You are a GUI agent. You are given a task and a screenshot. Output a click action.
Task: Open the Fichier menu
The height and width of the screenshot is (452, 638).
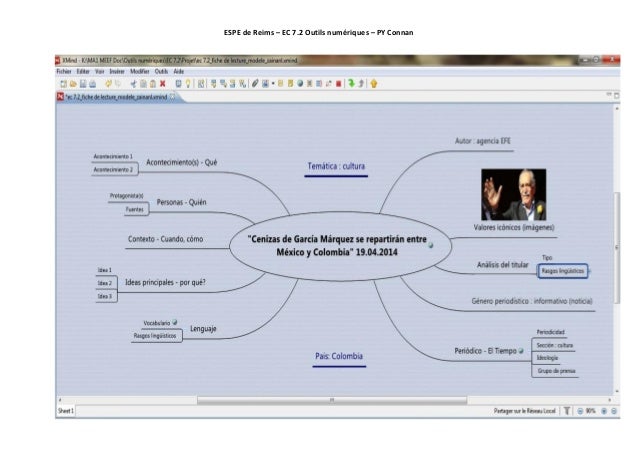64,71
